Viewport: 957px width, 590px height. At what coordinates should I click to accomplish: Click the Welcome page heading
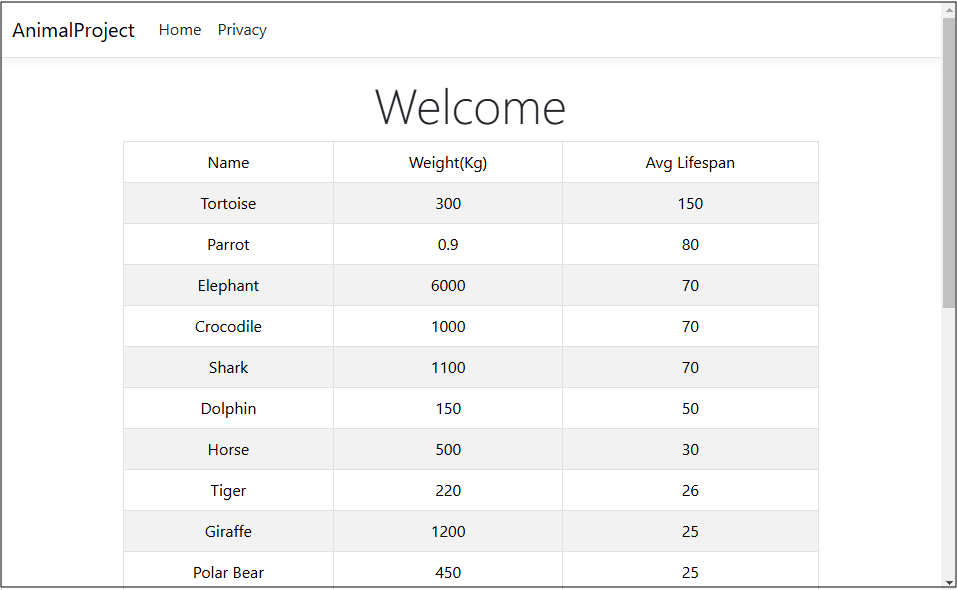(470, 107)
